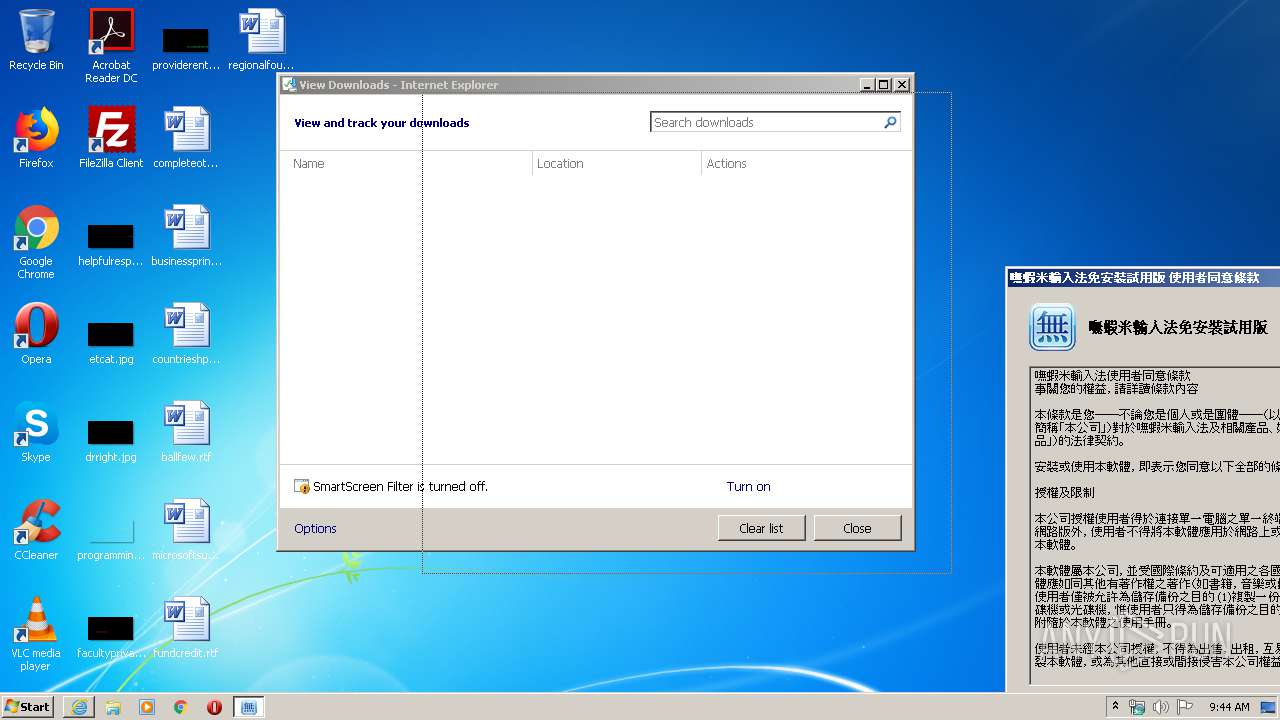Image resolution: width=1280 pixels, height=720 pixels.
Task: Open Chrome from the taskbar
Action: click(181, 707)
